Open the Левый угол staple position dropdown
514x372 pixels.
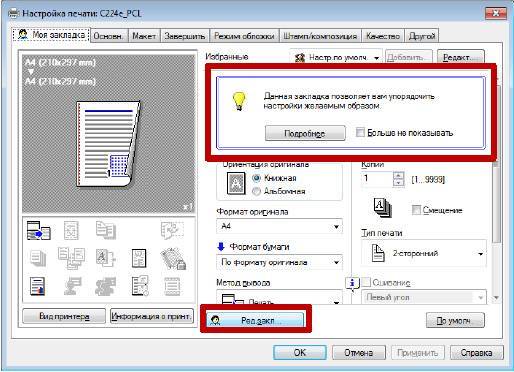click(x=424, y=297)
